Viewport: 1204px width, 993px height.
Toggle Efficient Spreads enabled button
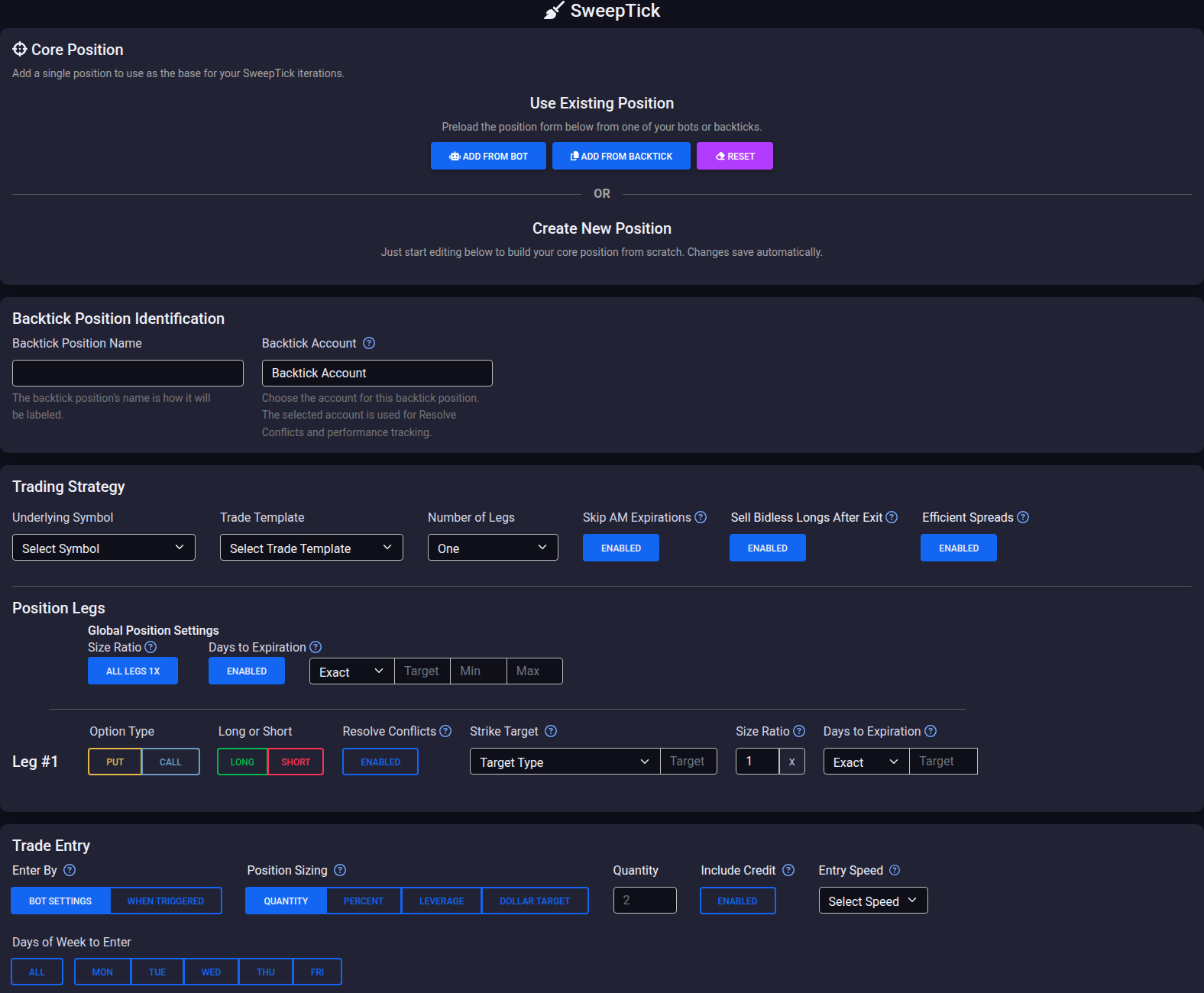pyautogui.click(x=959, y=548)
